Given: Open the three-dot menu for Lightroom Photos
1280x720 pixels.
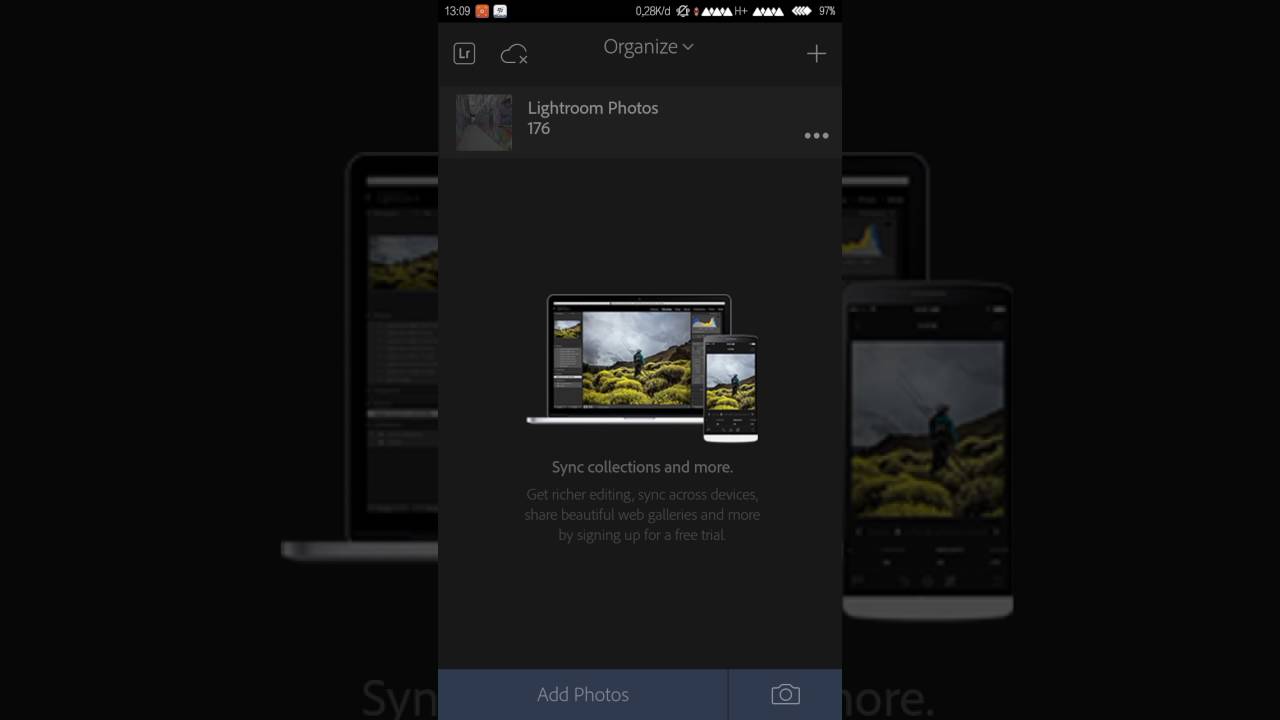Looking at the screenshot, I should point(816,135).
